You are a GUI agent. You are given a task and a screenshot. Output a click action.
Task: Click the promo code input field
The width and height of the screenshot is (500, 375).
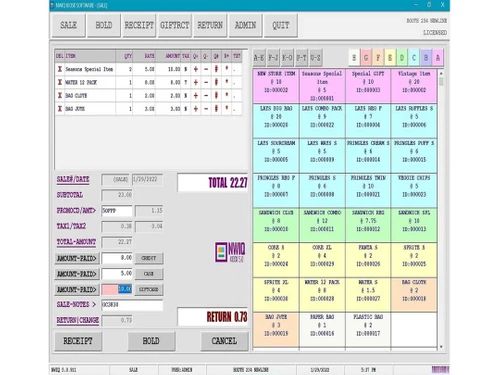click(117, 211)
